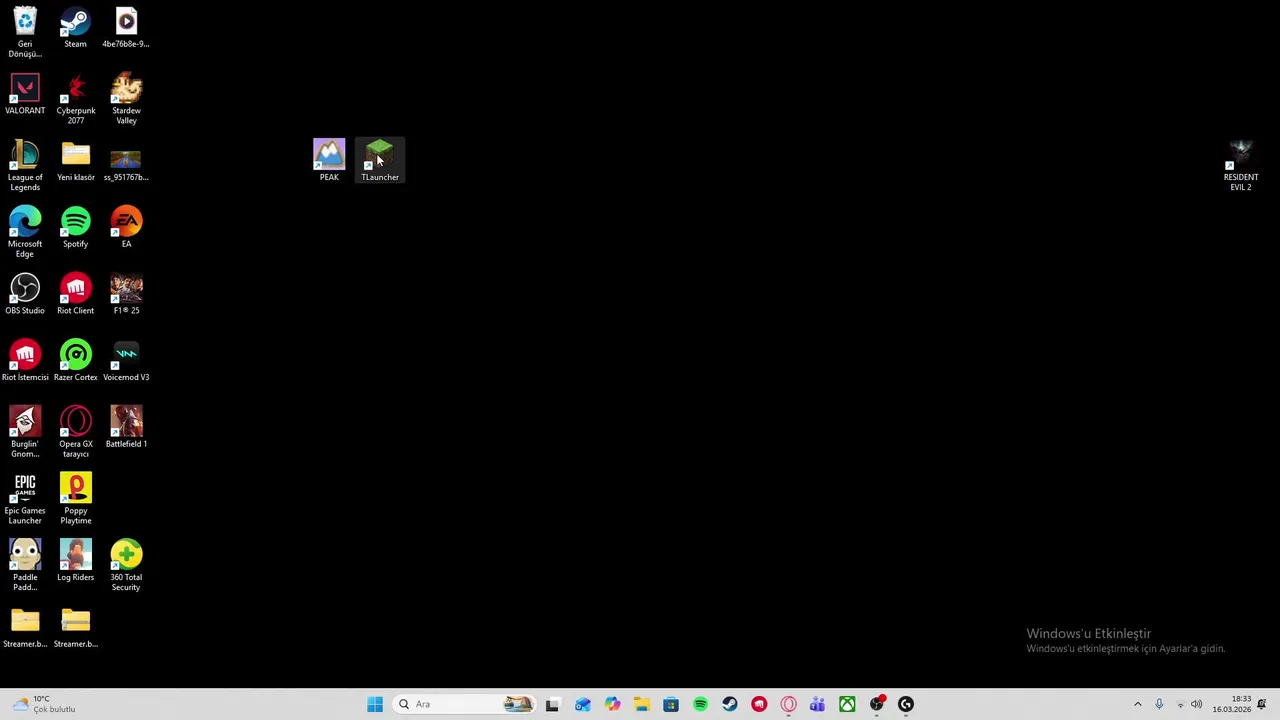This screenshot has width=1280, height=720.
Task: Select the Riot İstemcisi desktop icon
Action: [25, 361]
